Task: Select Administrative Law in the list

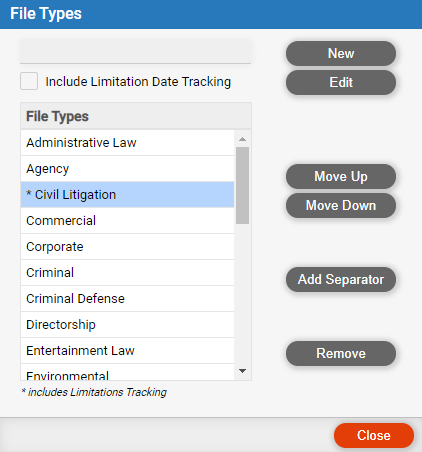Action: tap(127, 143)
